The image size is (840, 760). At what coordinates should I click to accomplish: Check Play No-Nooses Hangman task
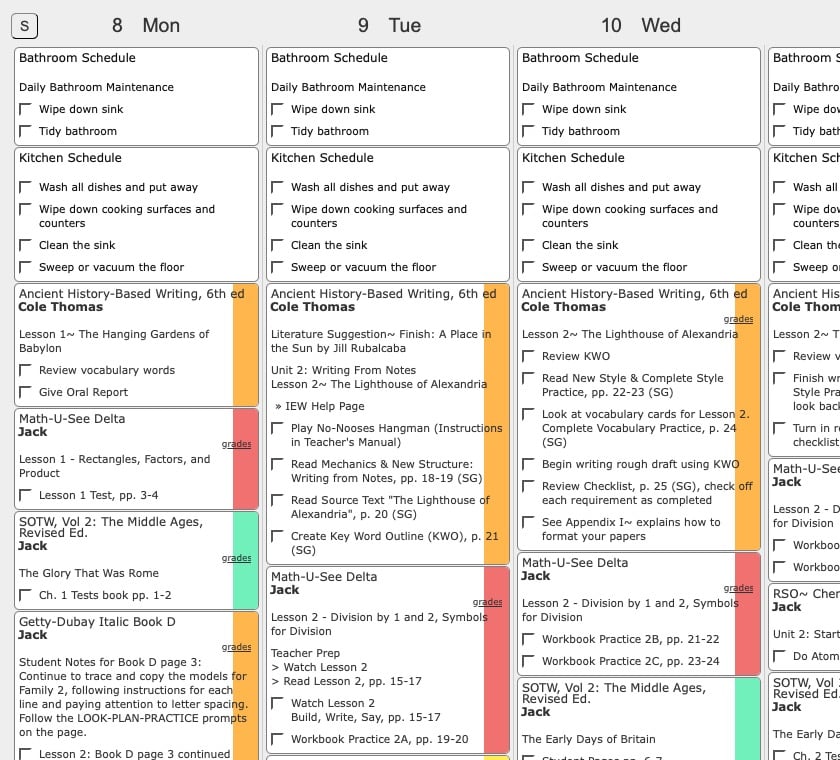point(277,428)
